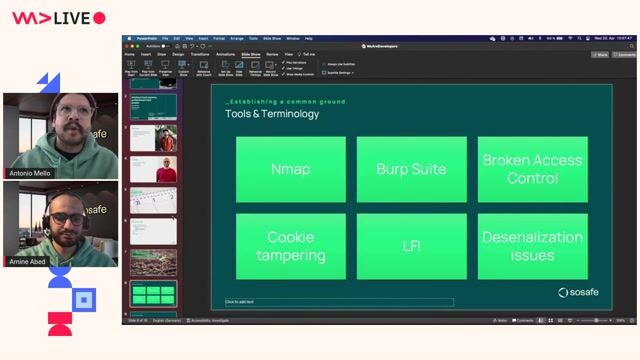Screen dimensions: 640x360
Task: Open Spotlight search in menu bar
Action: 580,38
